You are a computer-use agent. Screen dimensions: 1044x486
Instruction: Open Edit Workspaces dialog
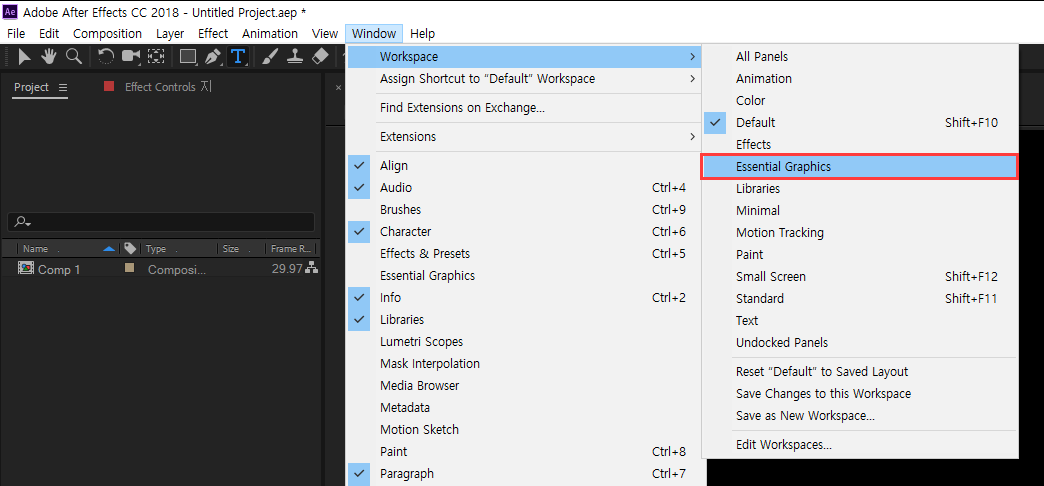(860, 445)
